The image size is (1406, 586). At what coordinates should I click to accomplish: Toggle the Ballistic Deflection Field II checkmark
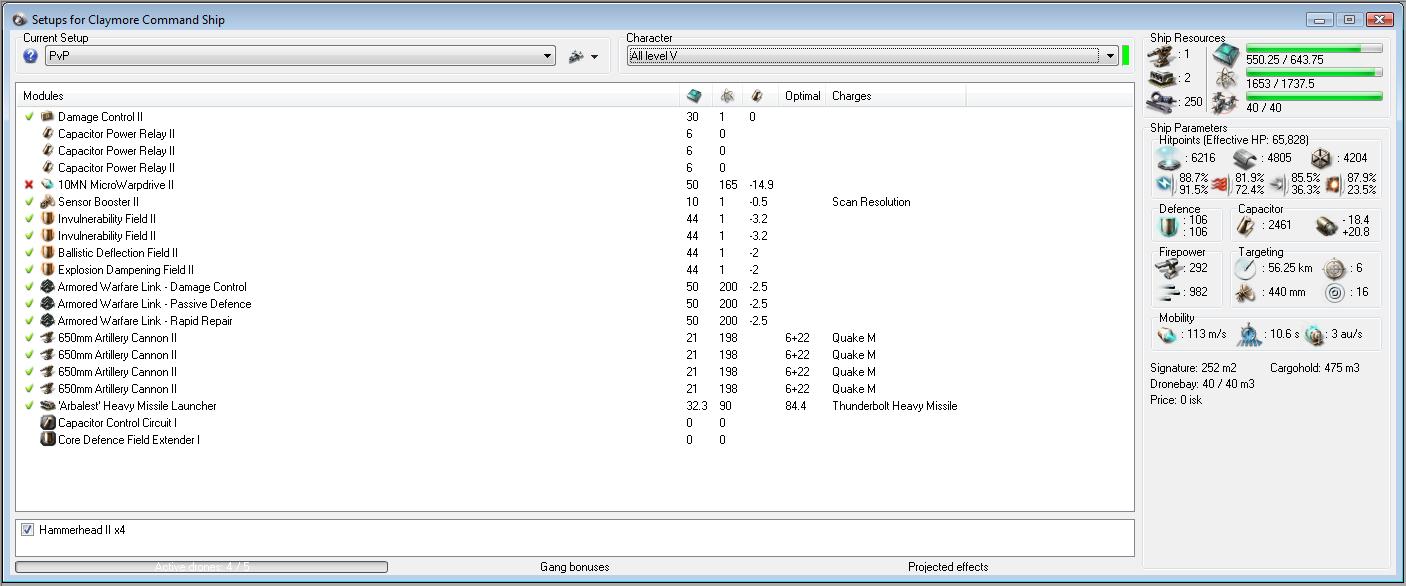coord(29,253)
